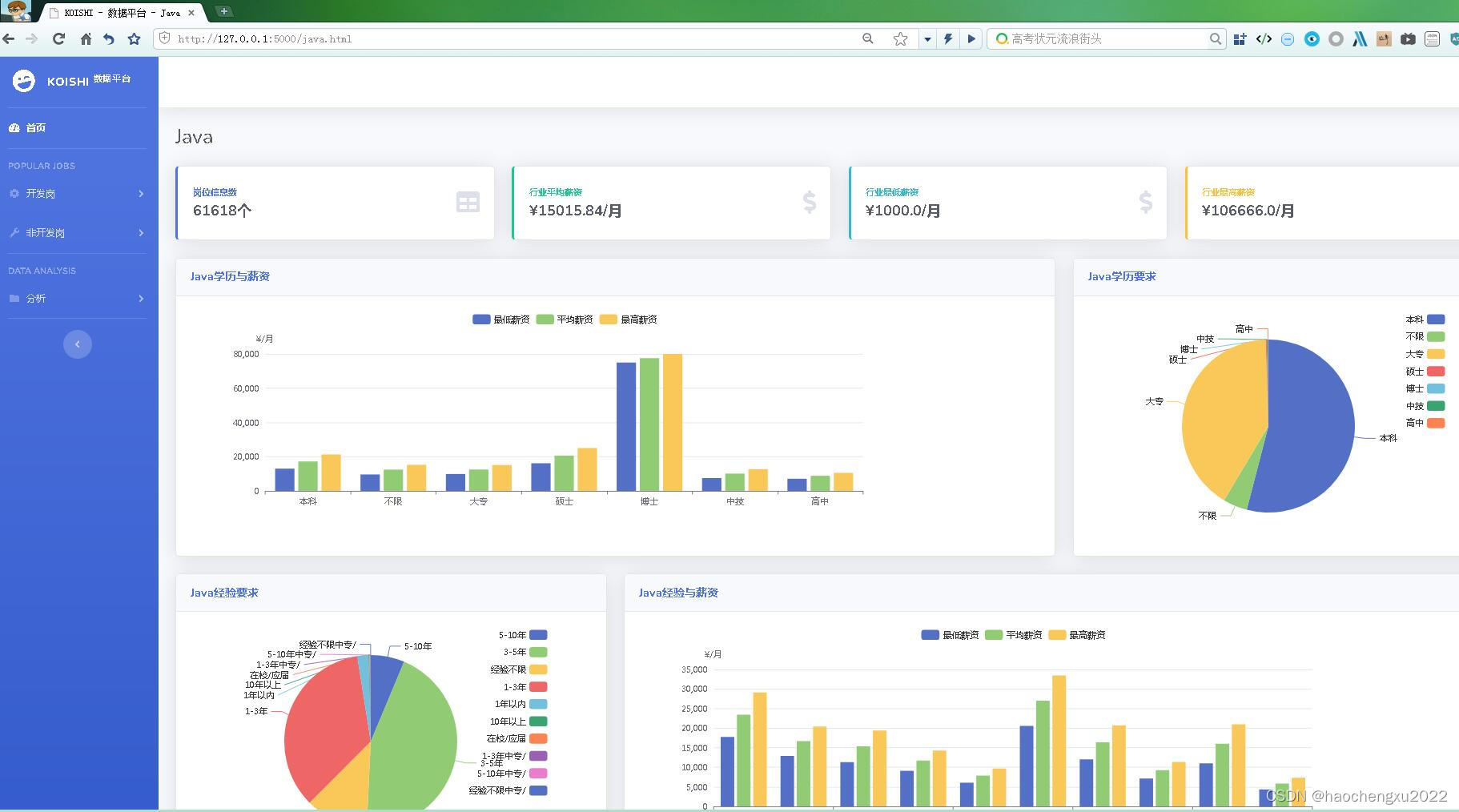The height and width of the screenshot is (812, 1459).
Task: Select the KOISHI 数据平台 - Java tab
Action: click(x=122, y=13)
